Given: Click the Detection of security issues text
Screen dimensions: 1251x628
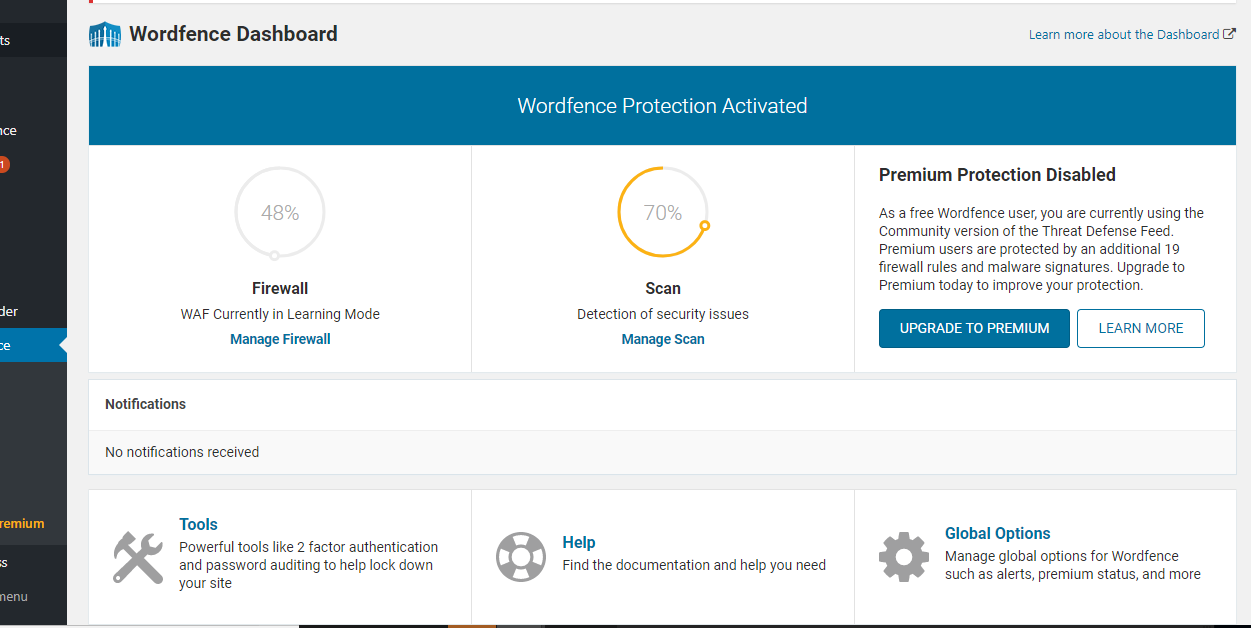Looking at the screenshot, I should click(663, 314).
